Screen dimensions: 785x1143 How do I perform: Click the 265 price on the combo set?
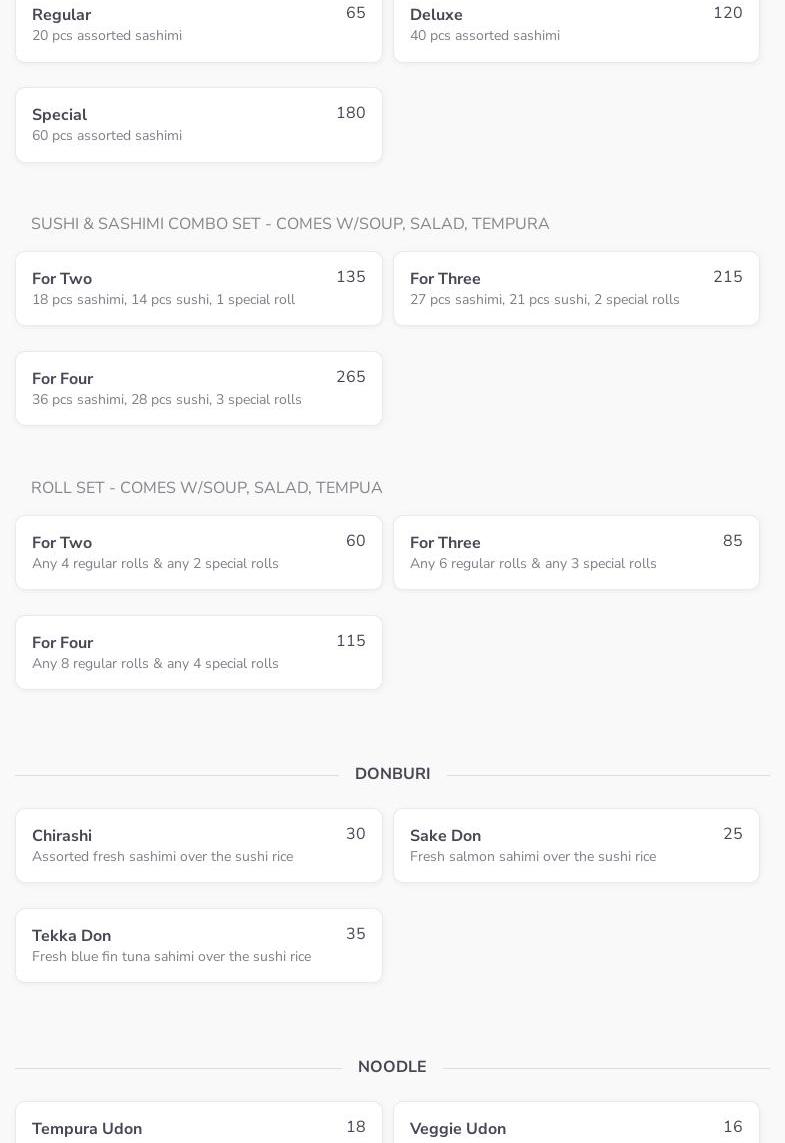click(350, 377)
